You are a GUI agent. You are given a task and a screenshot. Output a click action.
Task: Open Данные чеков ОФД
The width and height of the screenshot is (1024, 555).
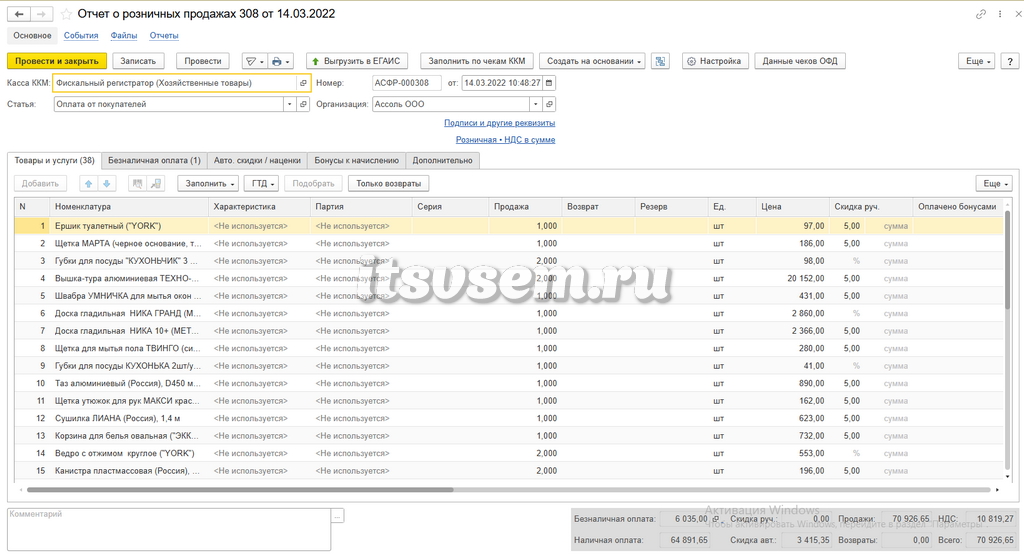click(800, 61)
